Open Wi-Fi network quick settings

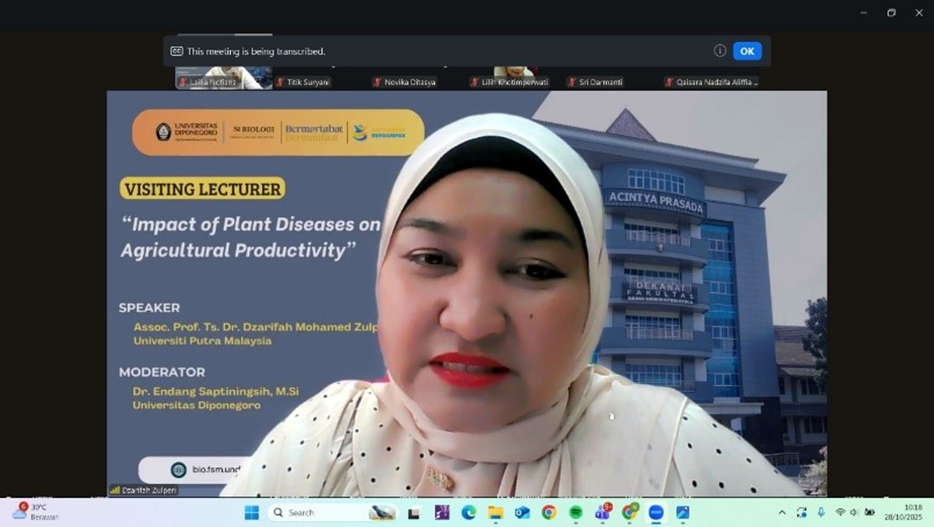pos(840,512)
